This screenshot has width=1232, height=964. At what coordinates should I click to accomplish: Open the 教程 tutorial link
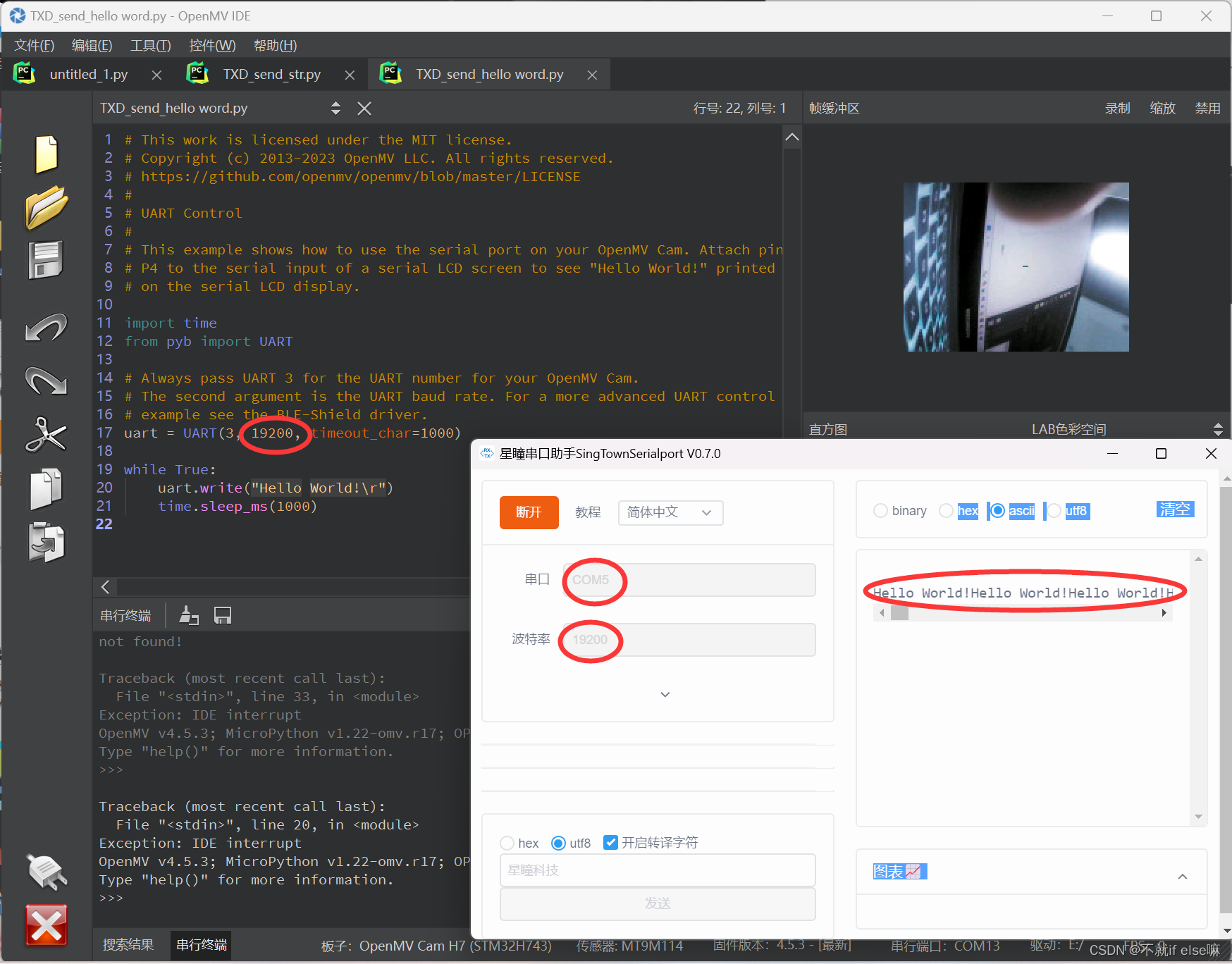(588, 512)
